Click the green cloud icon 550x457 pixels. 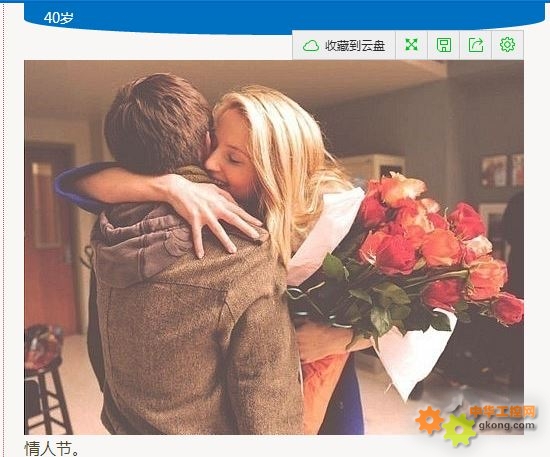(x=311, y=46)
